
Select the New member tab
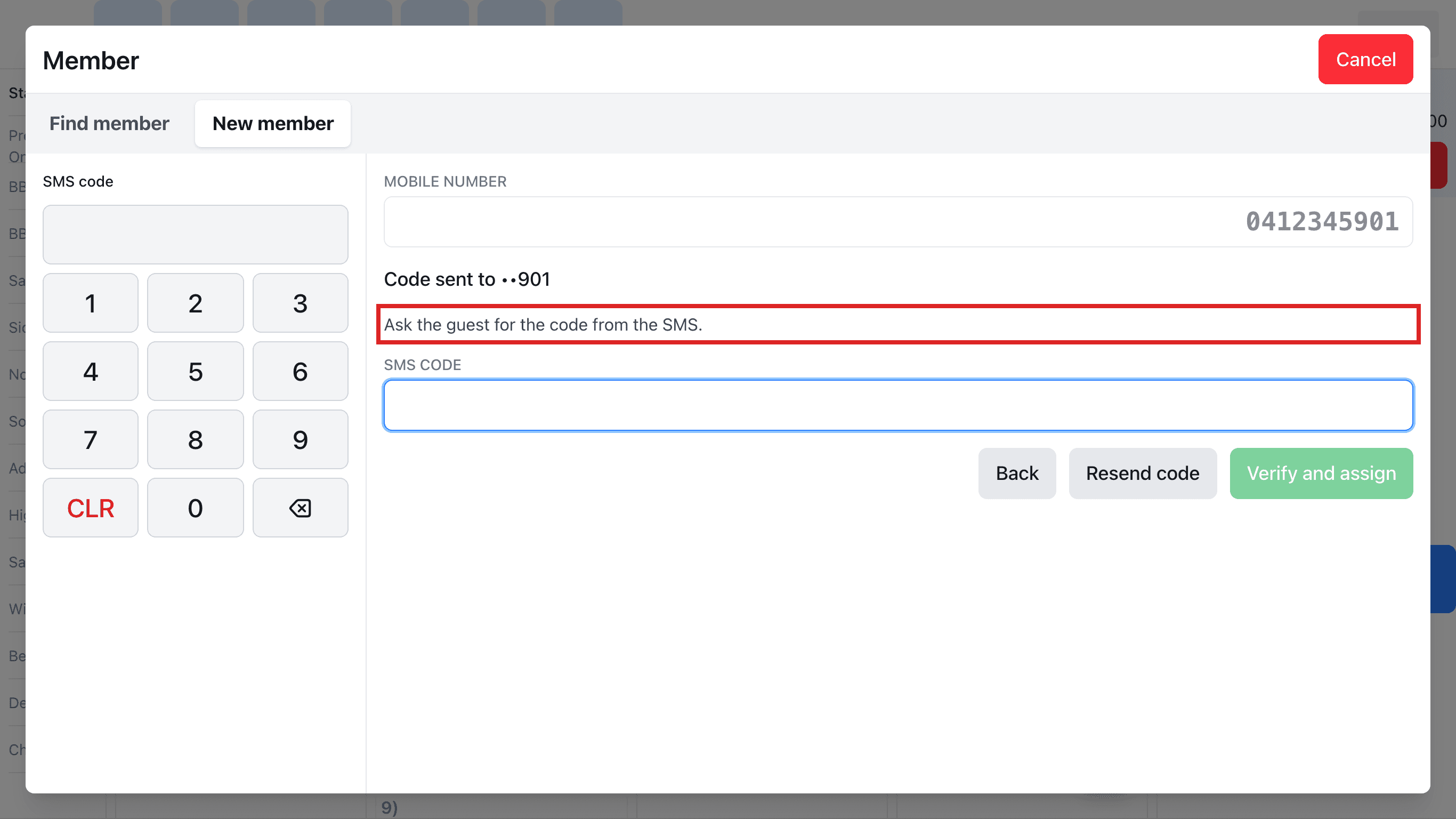point(273,123)
